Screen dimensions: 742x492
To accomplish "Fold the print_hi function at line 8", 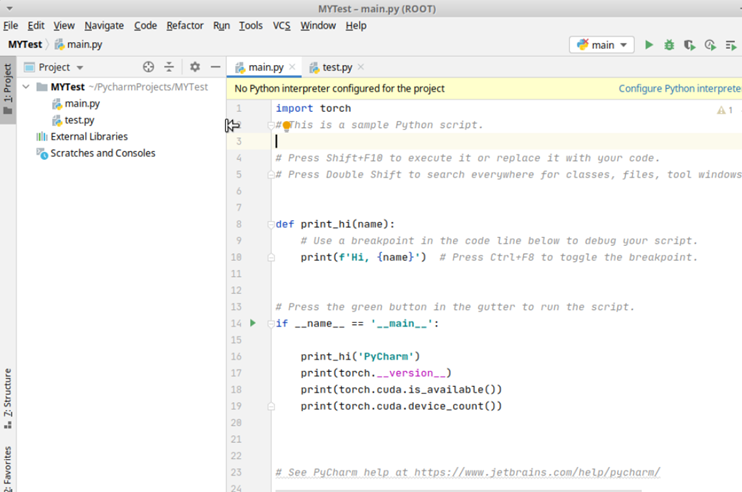I will tap(271, 224).
